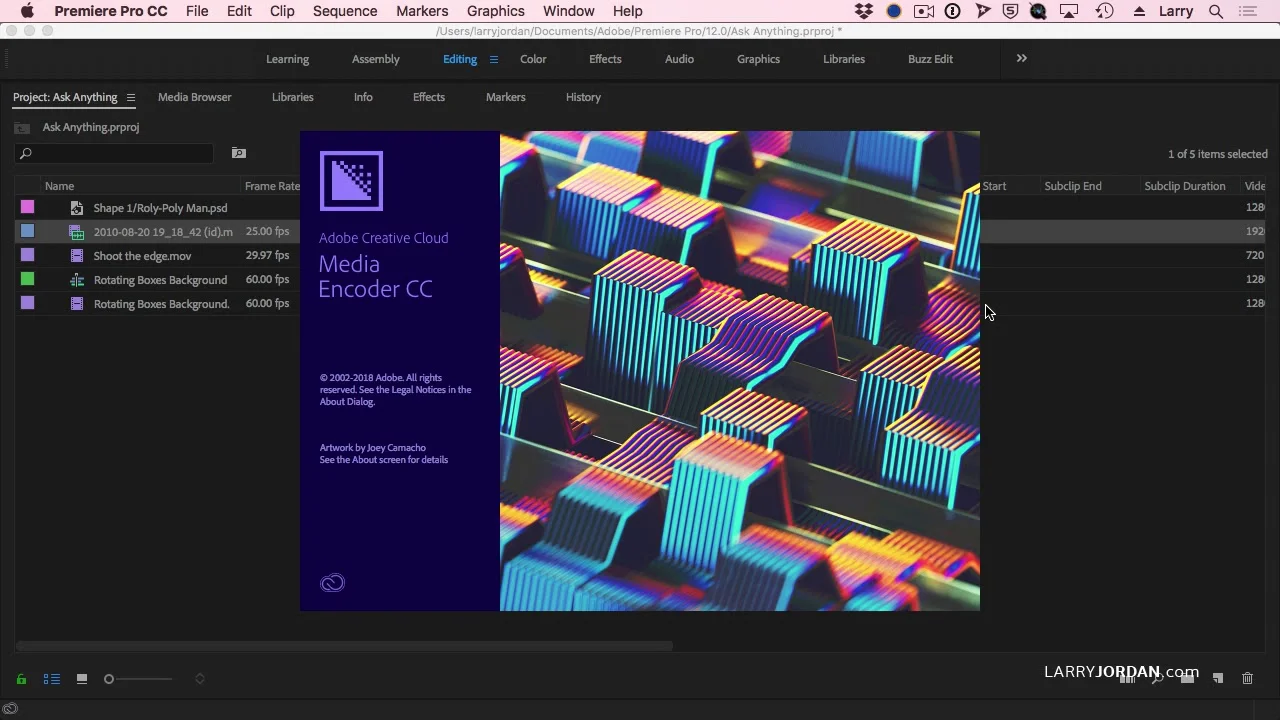The width and height of the screenshot is (1280, 720).
Task: Open the History panel tab
Action: click(x=583, y=97)
